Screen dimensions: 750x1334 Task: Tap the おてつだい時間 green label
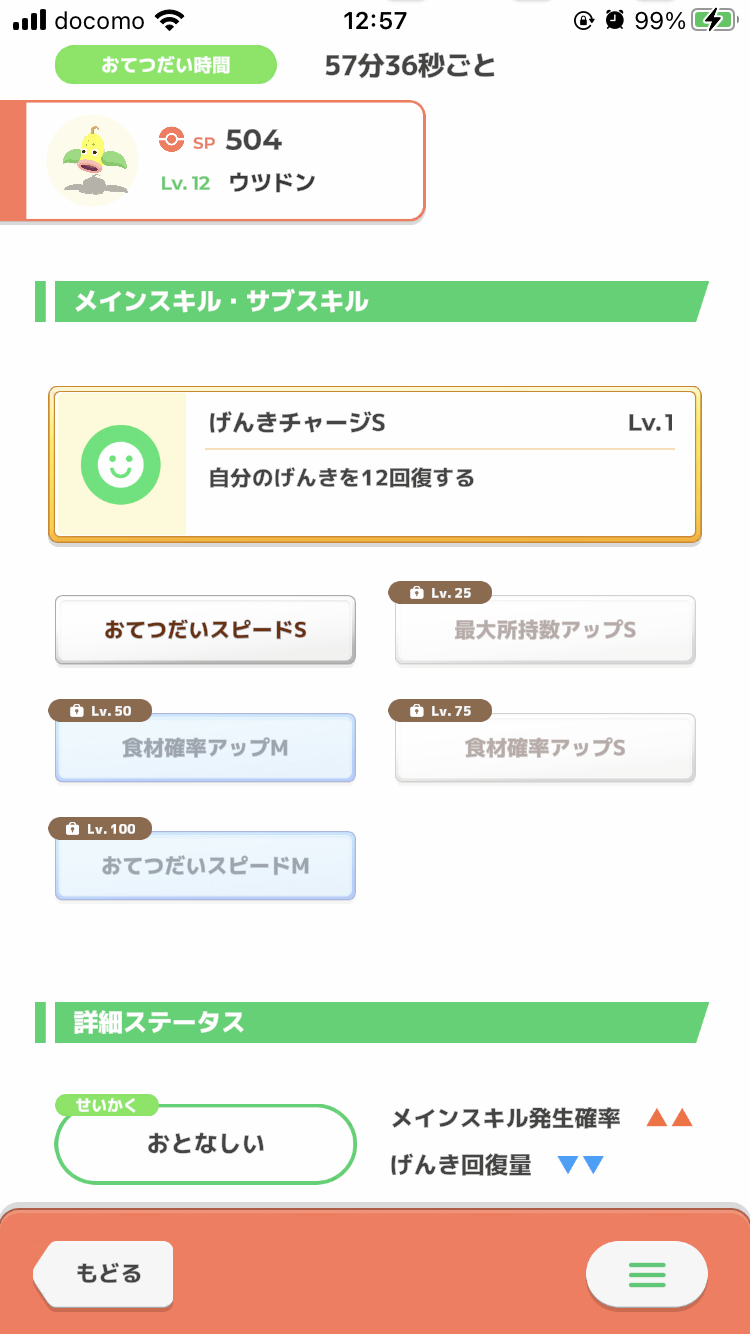pyautogui.click(x=165, y=65)
